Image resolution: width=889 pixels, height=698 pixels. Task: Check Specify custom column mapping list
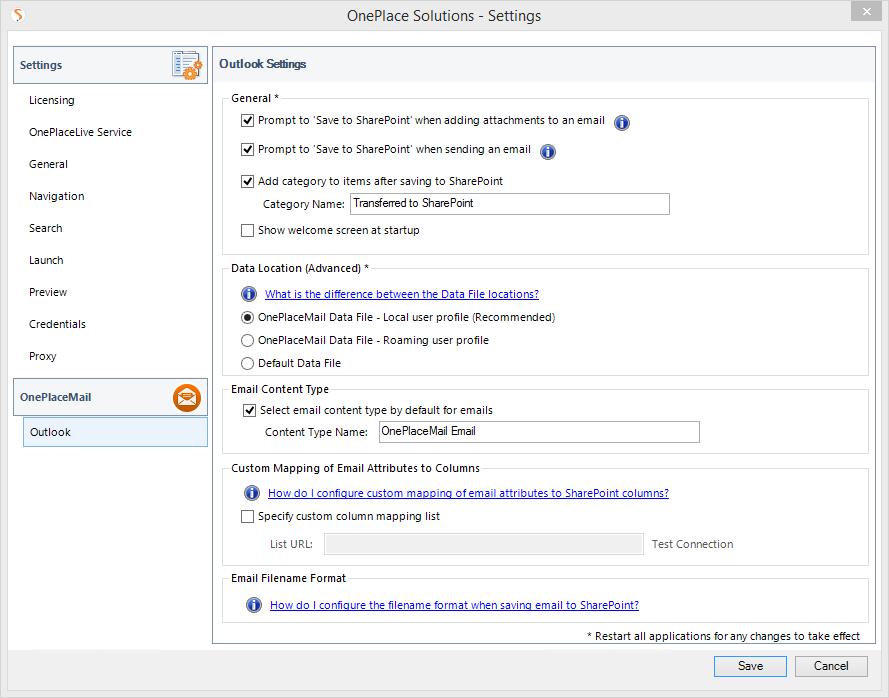pyautogui.click(x=248, y=517)
